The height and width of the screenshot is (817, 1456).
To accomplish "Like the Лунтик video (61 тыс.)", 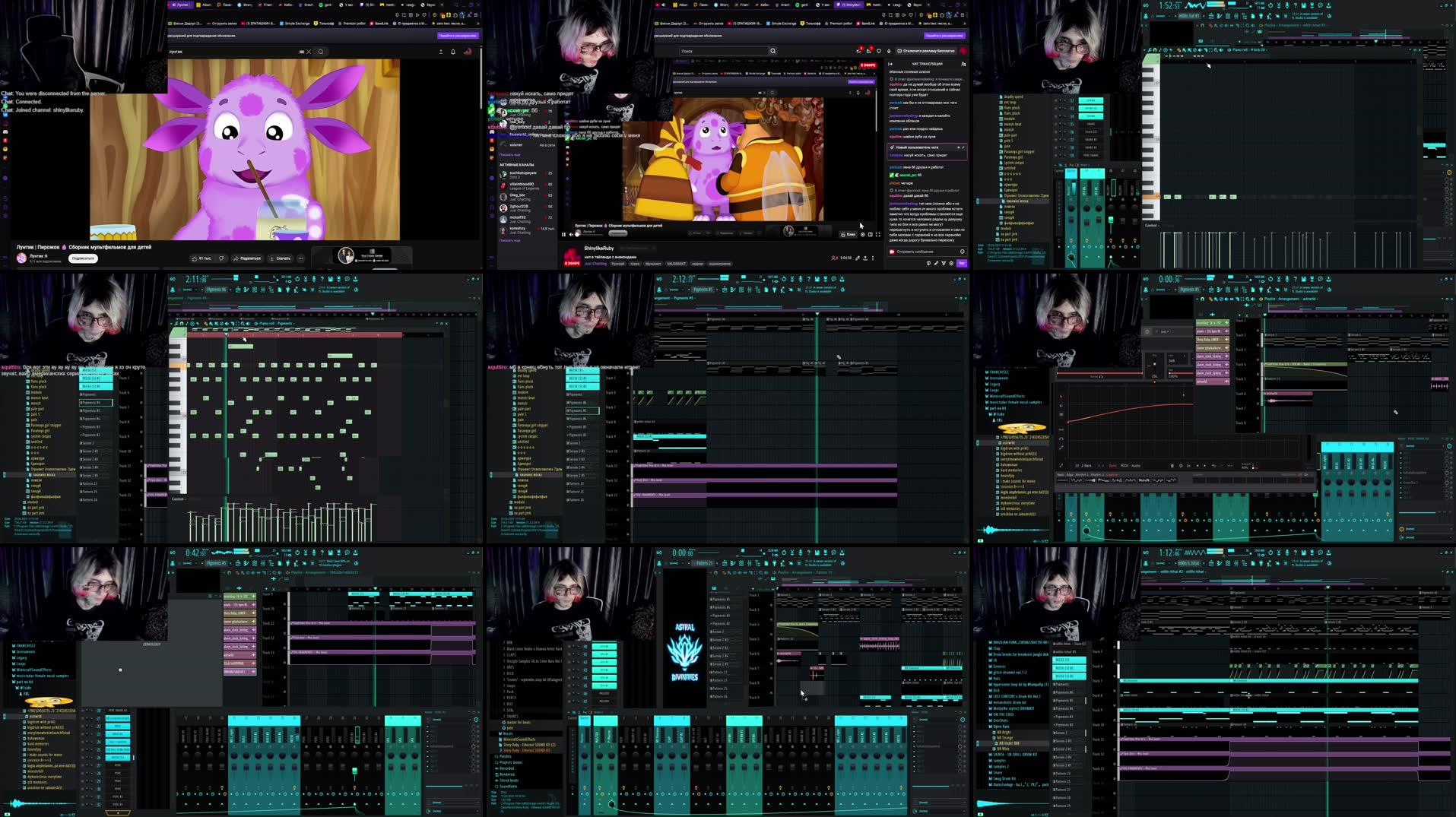I will point(202,258).
